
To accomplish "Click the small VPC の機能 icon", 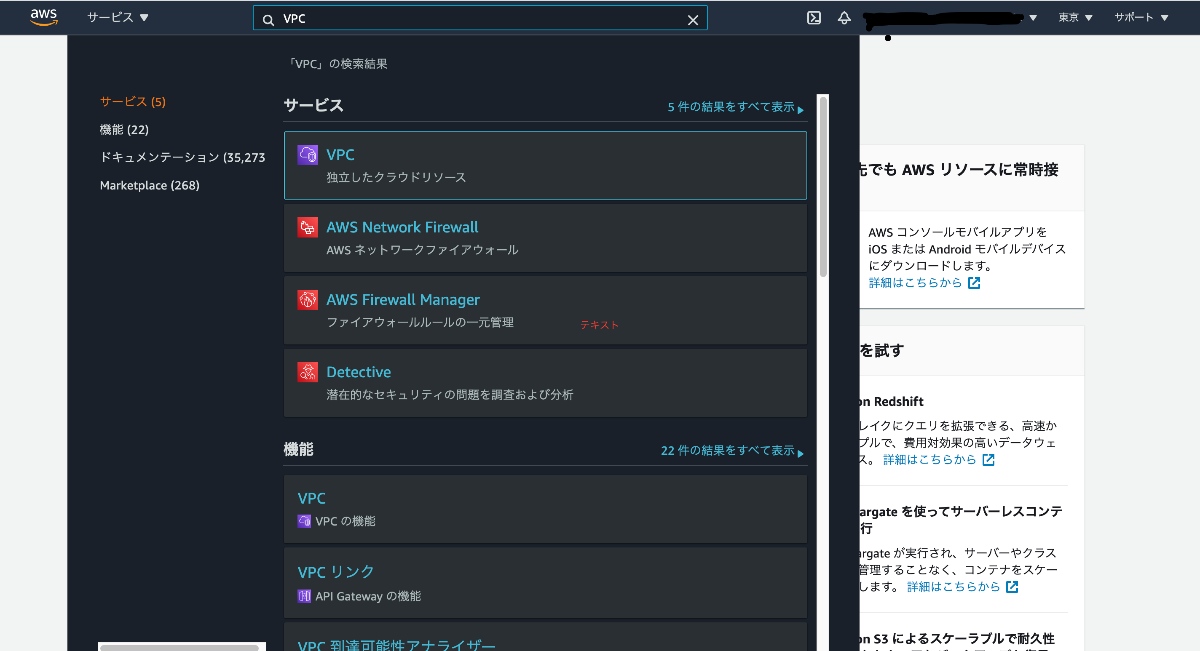I will [304, 521].
